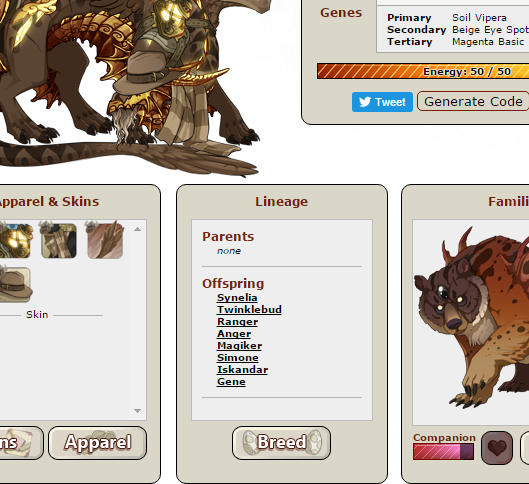This screenshot has height=484, width=529.
Task: Click the heart bond button under familiar
Action: coord(497,448)
